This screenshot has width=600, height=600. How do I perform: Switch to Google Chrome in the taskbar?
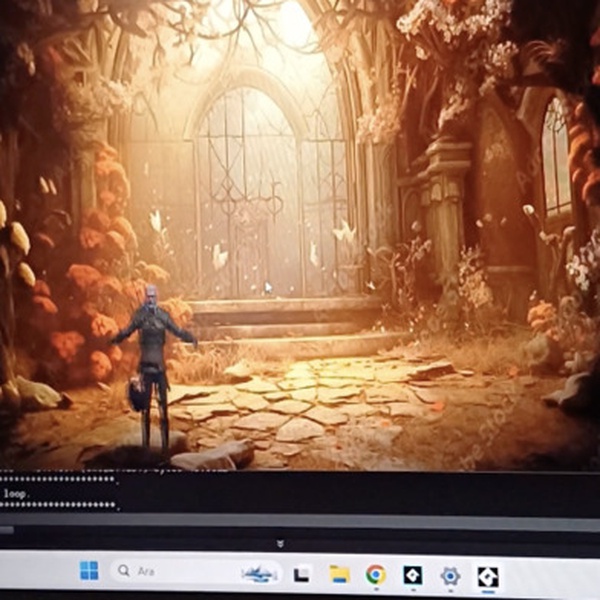(376, 575)
